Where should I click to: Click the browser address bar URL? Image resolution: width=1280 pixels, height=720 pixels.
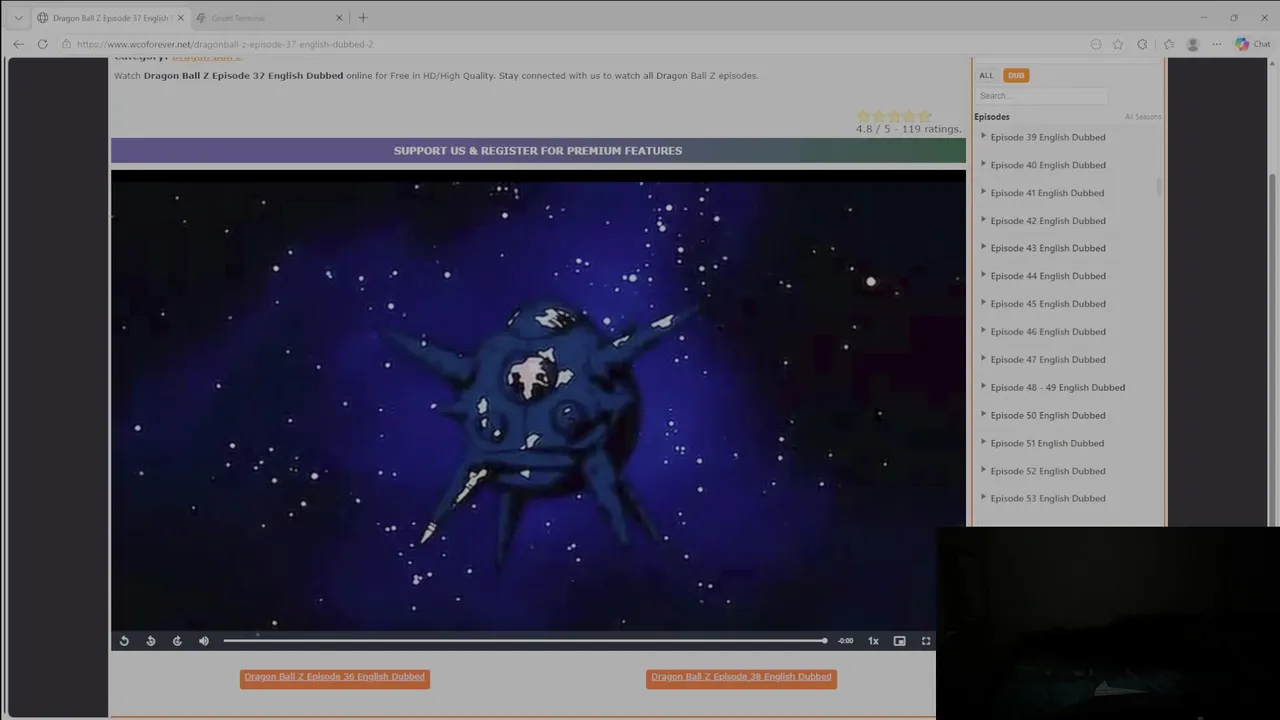[x=225, y=44]
